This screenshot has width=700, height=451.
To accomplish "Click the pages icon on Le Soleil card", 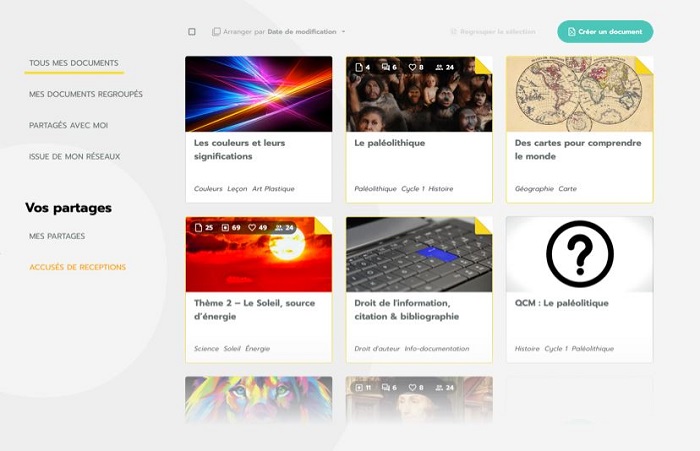I will coord(199,228).
